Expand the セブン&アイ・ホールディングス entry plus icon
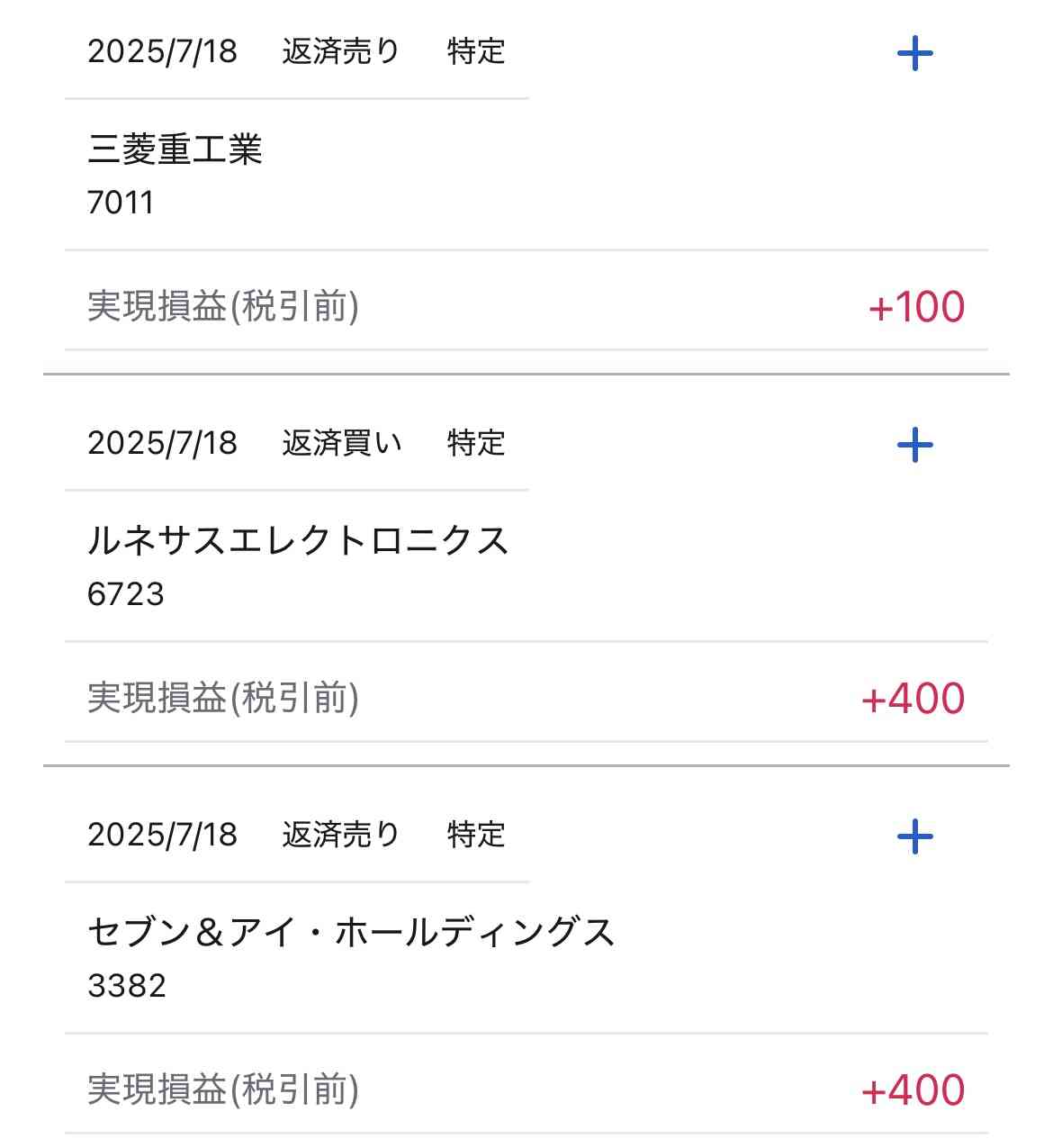 coord(914,836)
